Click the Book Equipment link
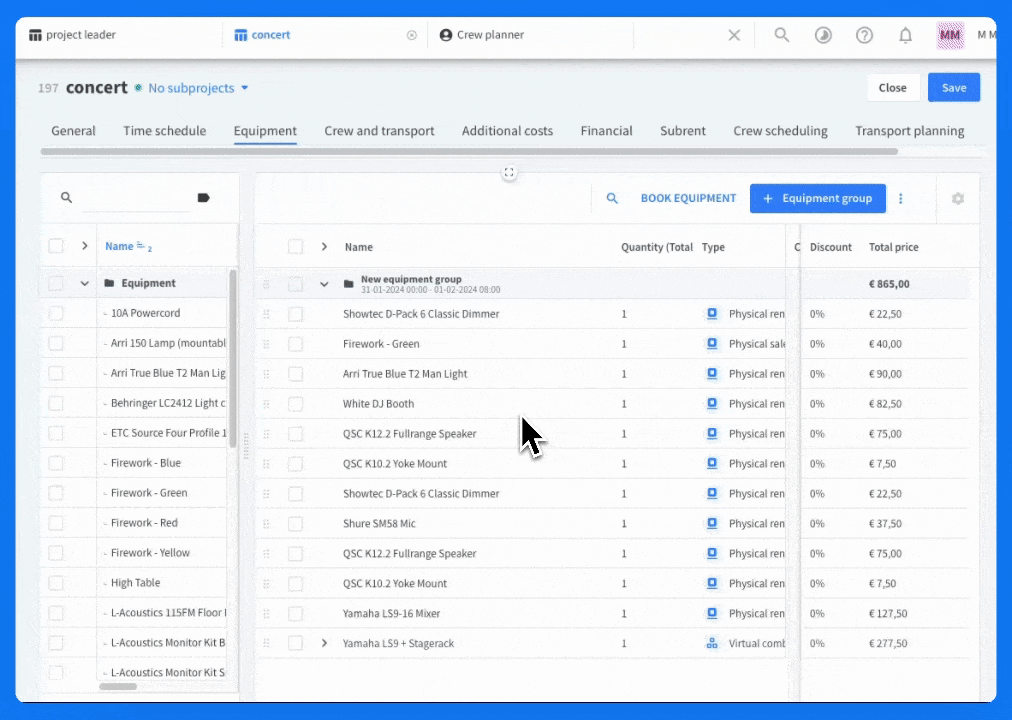Viewport: 1012px width, 720px height. click(x=688, y=199)
